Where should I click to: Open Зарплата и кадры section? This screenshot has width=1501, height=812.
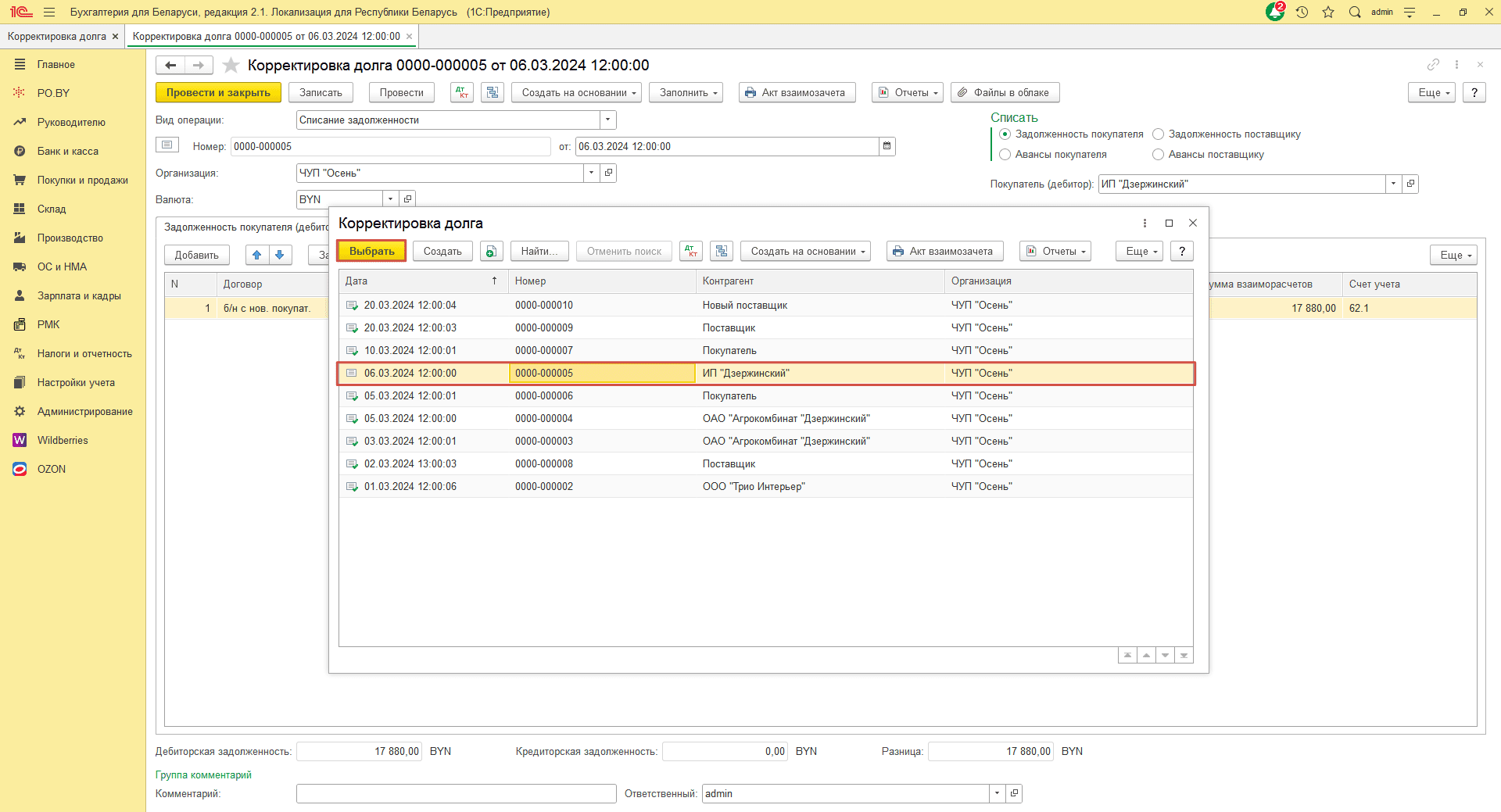pyautogui.click(x=79, y=295)
